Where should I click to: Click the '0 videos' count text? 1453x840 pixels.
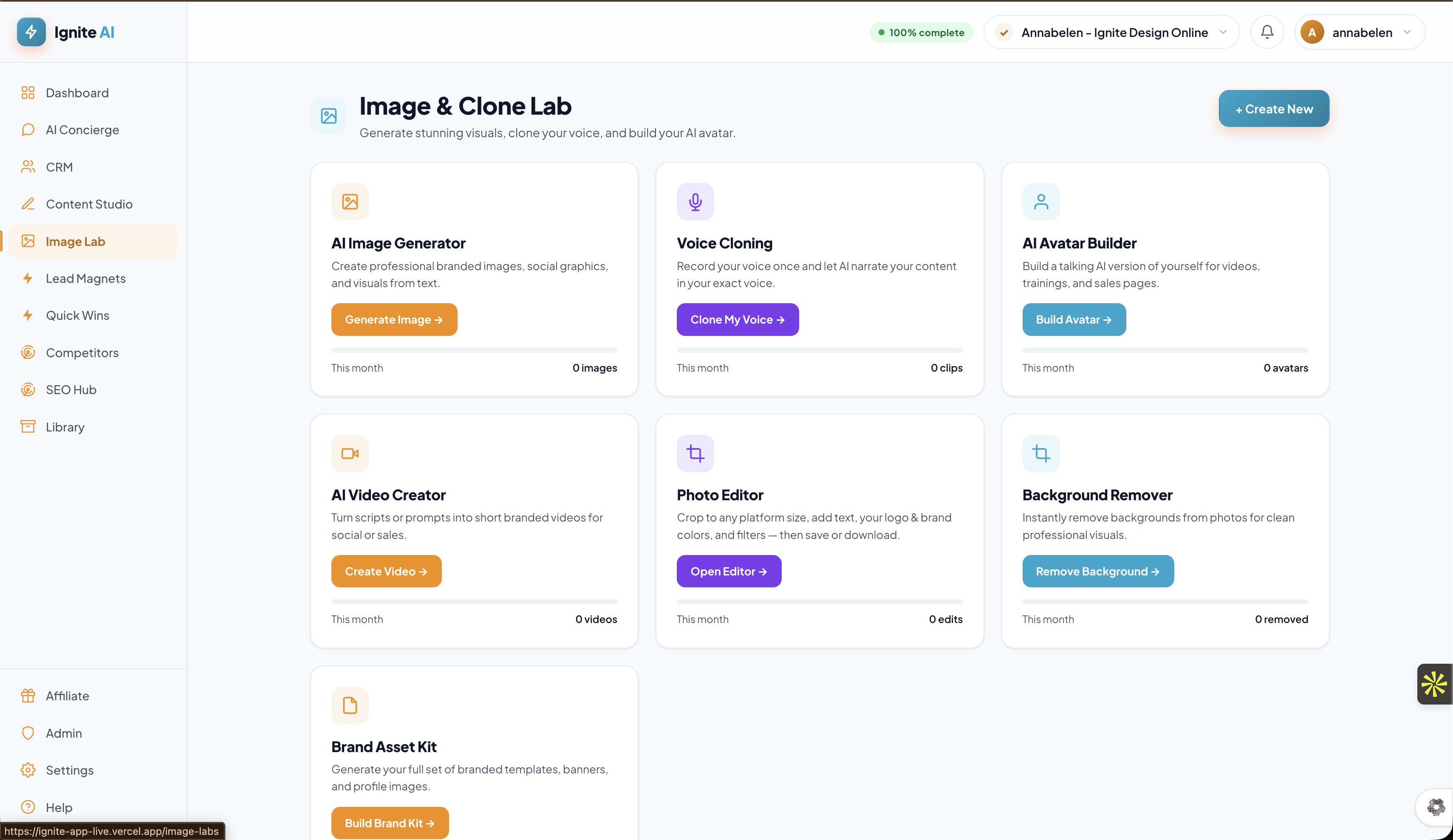pyautogui.click(x=596, y=619)
